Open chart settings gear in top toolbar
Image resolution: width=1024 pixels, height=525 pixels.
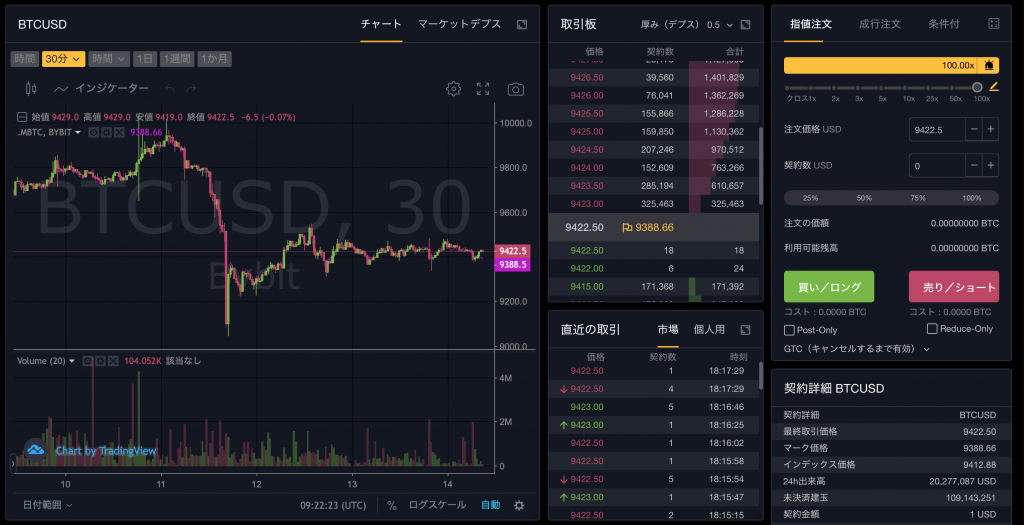click(453, 89)
